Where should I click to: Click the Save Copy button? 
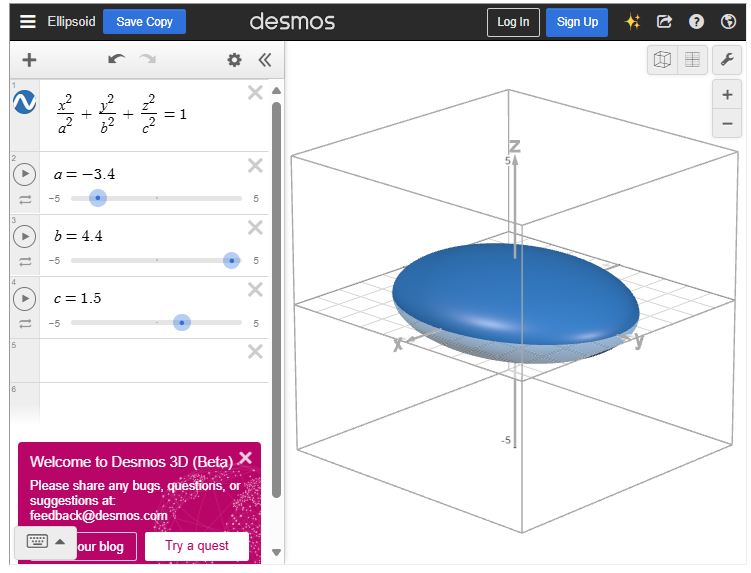pos(144,21)
